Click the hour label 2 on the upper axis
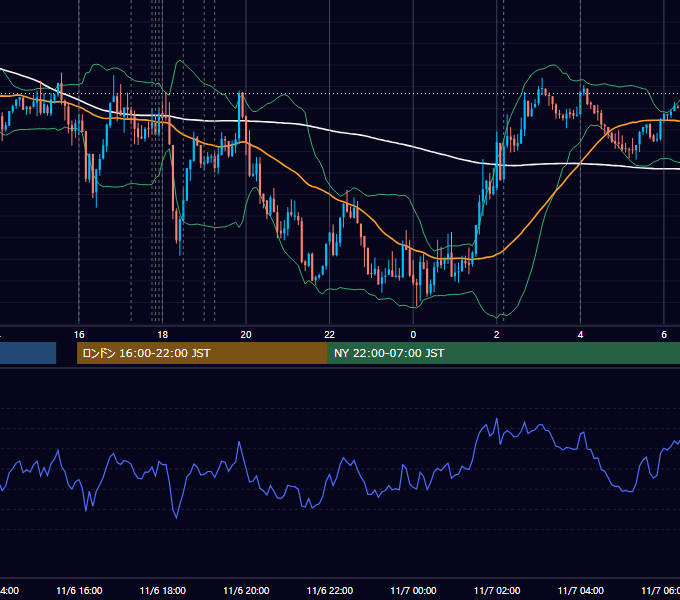680x600 pixels. [x=497, y=335]
